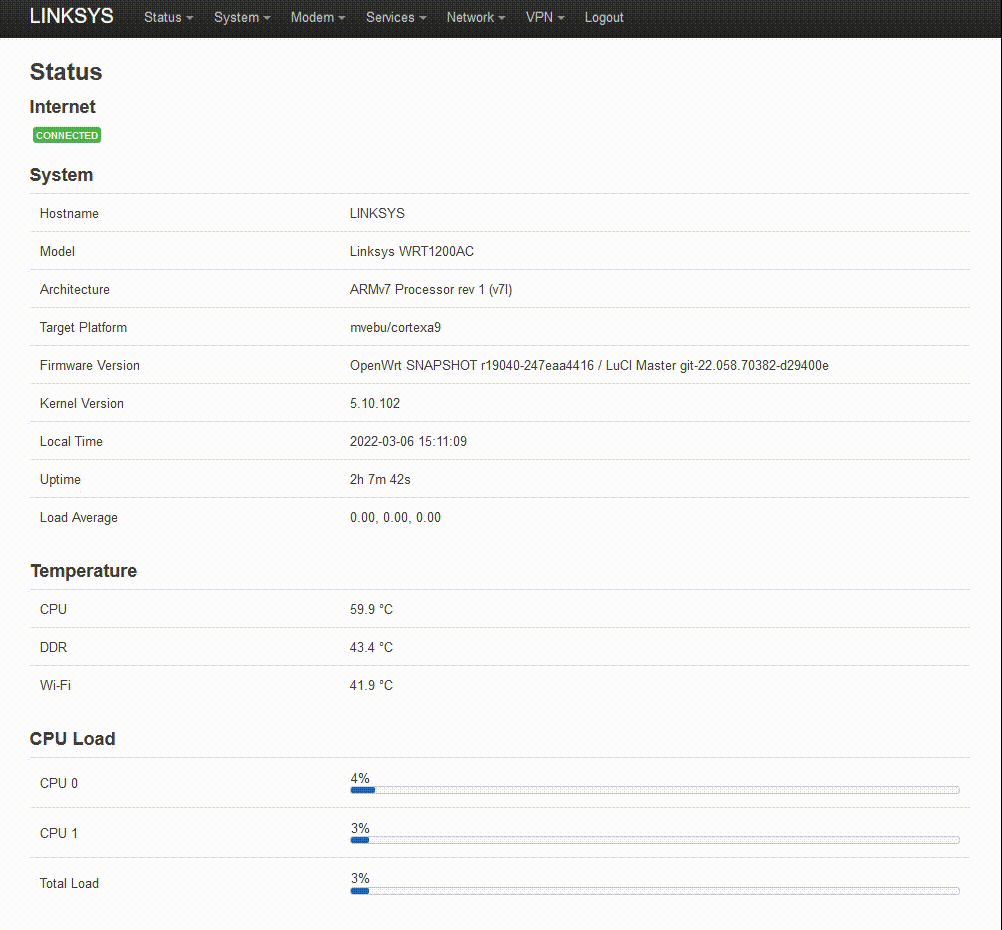
Task: Click DDR temperature 43.4 °C
Action: (x=371, y=647)
